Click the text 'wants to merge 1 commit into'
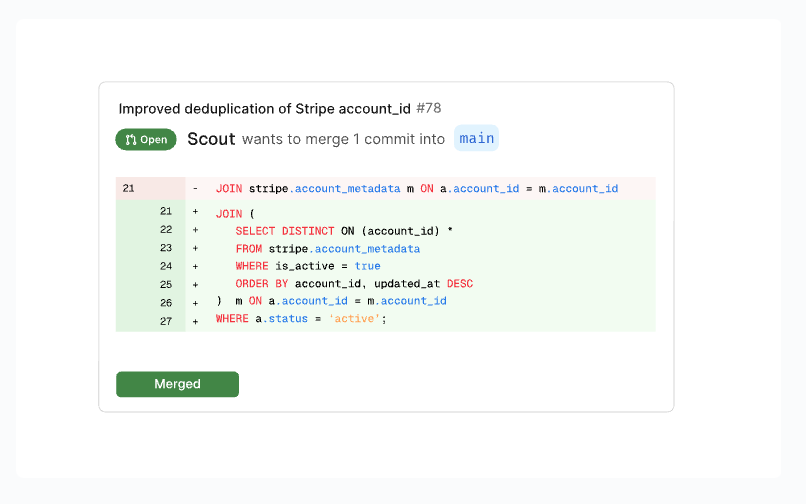 343,139
